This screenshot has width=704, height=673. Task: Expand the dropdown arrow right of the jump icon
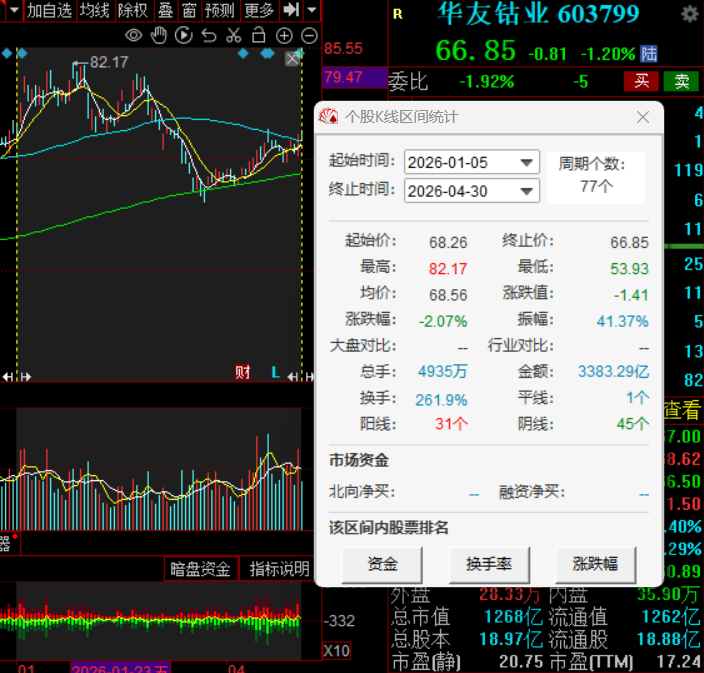(312, 10)
